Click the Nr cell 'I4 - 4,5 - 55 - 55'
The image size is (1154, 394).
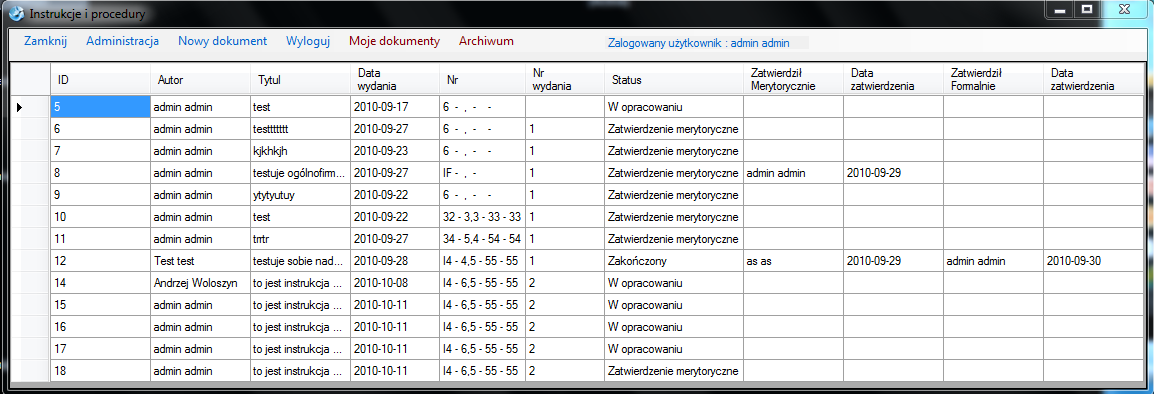pos(482,260)
